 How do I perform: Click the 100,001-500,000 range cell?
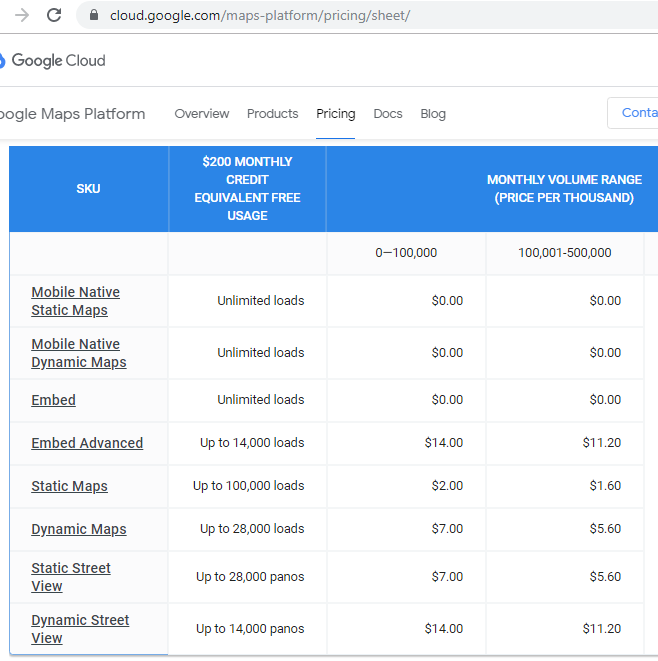pyautogui.click(x=565, y=253)
